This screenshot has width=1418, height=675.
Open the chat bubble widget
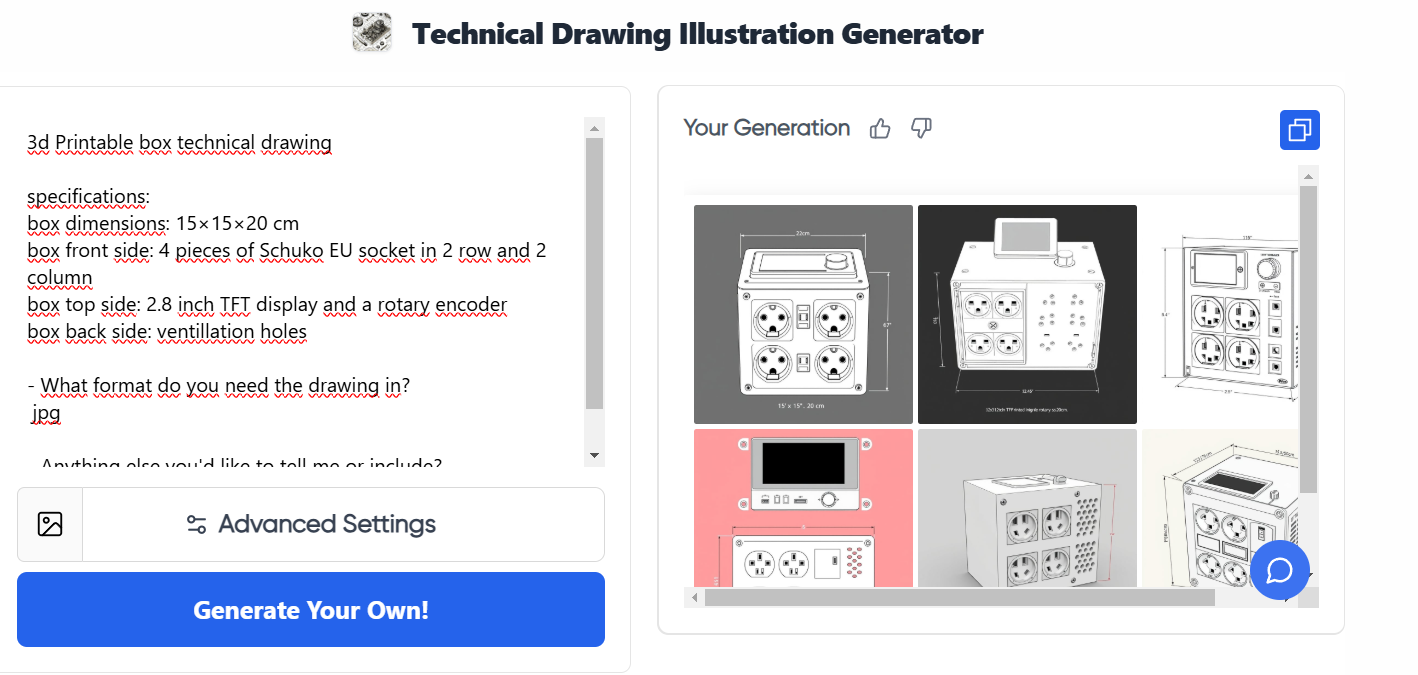click(1280, 570)
